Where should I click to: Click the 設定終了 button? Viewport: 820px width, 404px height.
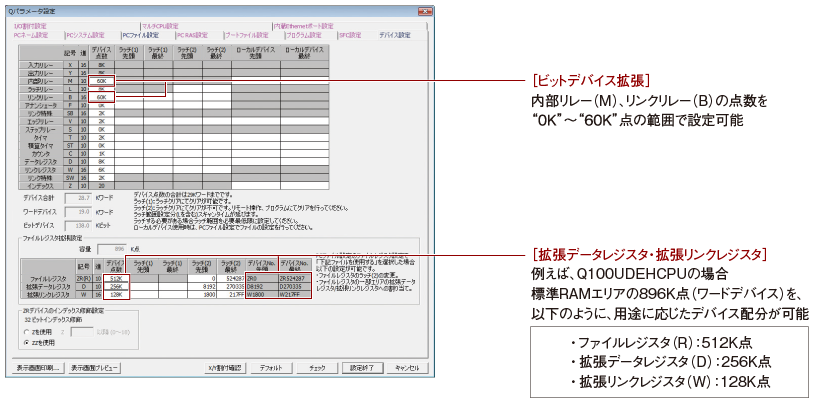tap(362, 368)
